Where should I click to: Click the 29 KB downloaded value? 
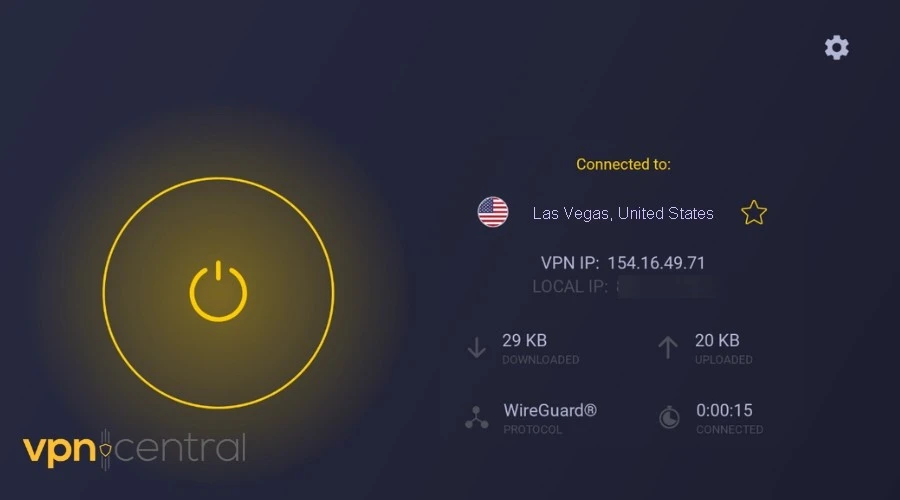[525, 340]
